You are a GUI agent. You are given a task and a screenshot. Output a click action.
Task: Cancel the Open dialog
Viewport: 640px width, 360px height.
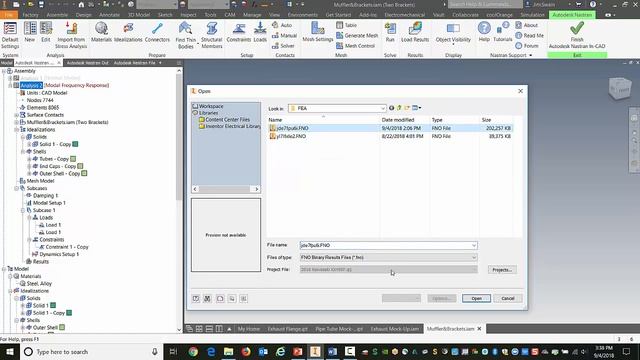coord(508,298)
